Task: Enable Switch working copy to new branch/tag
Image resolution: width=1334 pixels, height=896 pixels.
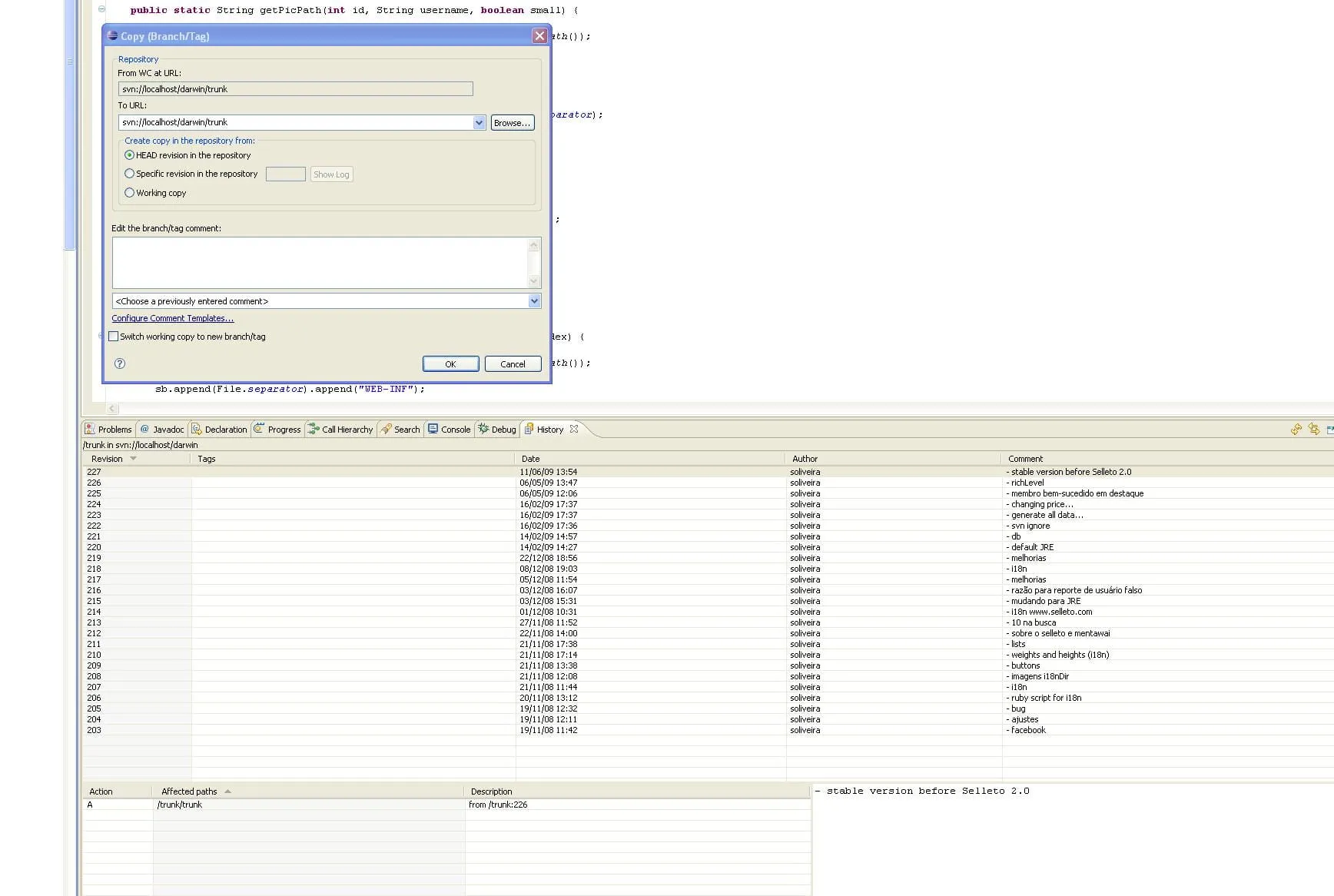Action: 114,337
